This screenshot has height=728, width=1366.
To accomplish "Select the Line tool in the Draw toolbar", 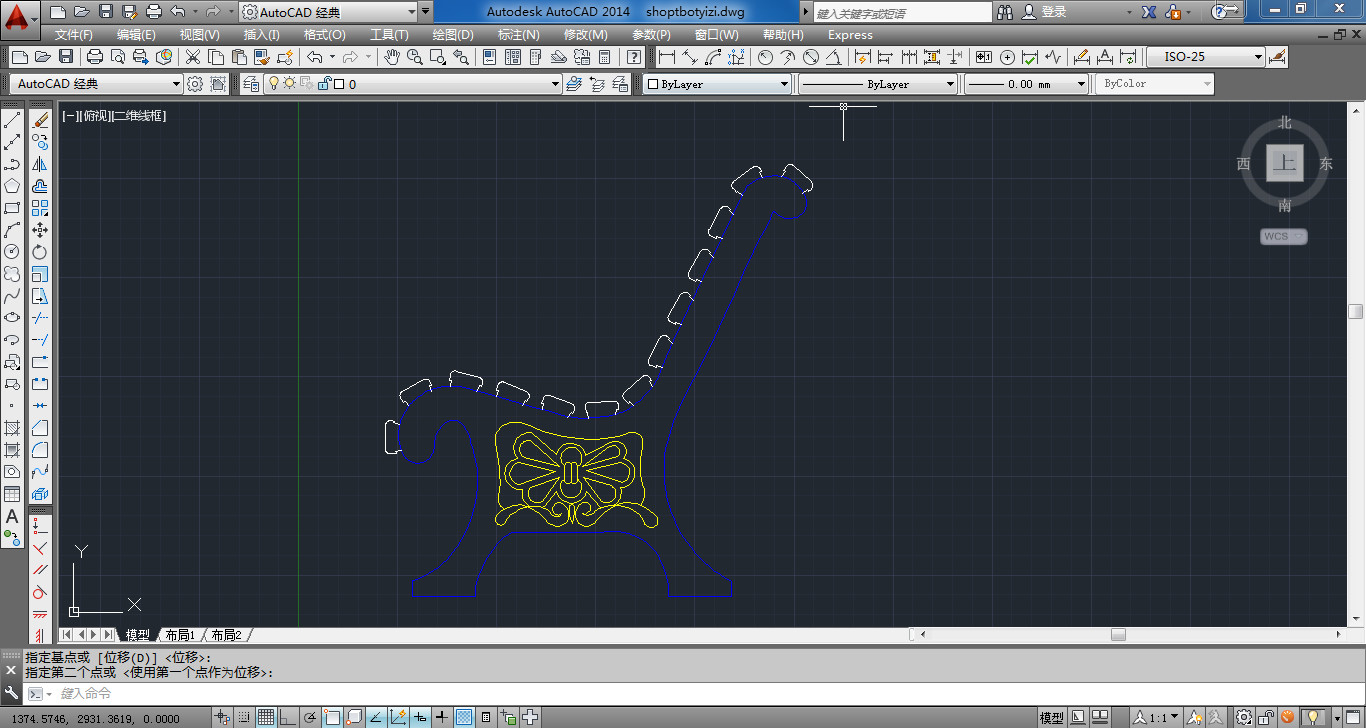I will 12,120.
